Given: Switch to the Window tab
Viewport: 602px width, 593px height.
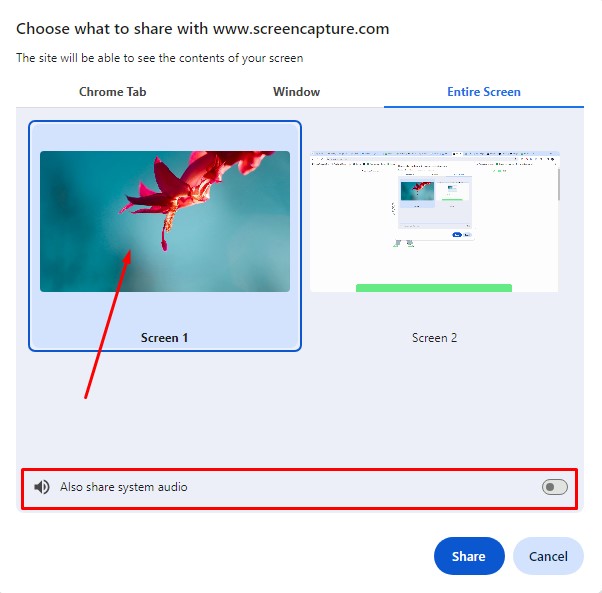Looking at the screenshot, I should [x=296, y=92].
